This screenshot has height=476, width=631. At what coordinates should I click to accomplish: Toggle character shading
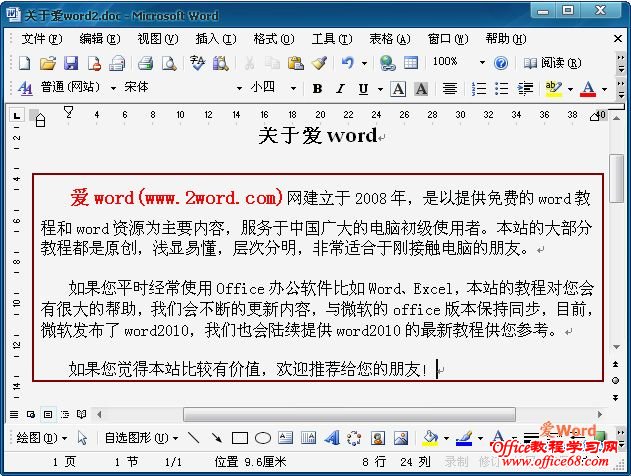[x=421, y=89]
